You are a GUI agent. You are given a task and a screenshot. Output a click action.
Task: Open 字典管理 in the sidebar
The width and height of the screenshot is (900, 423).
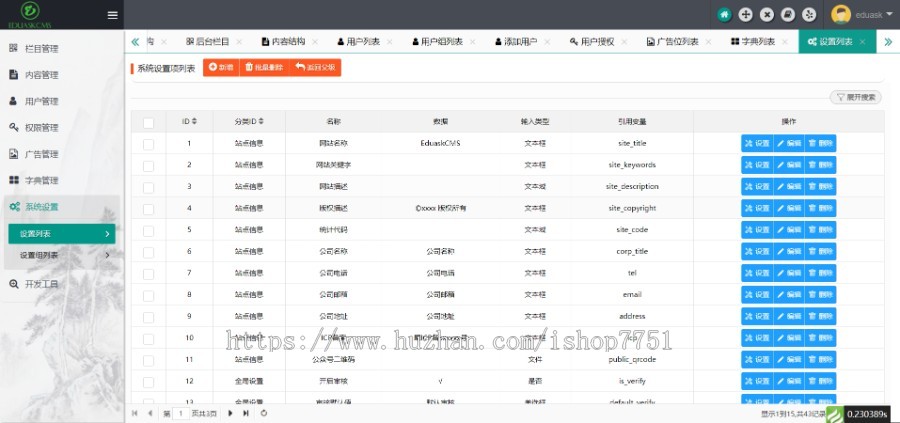point(41,181)
